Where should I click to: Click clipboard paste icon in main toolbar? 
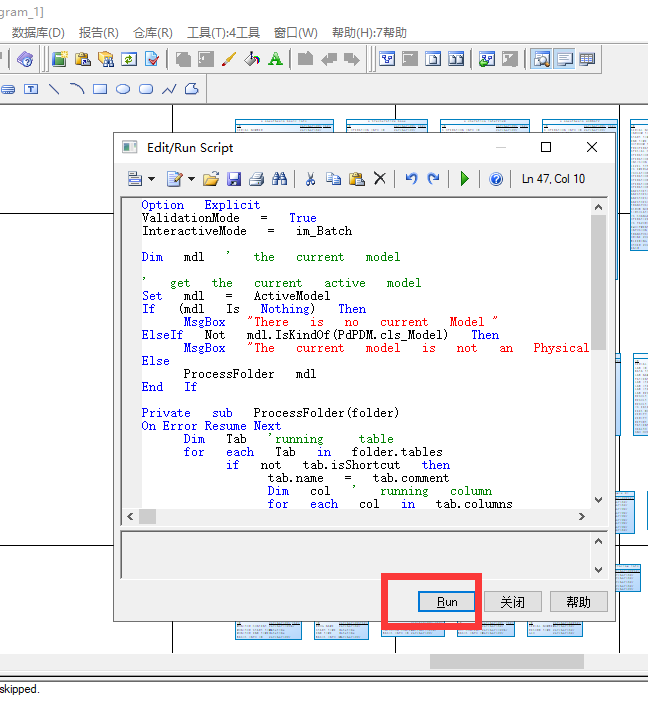83,59
